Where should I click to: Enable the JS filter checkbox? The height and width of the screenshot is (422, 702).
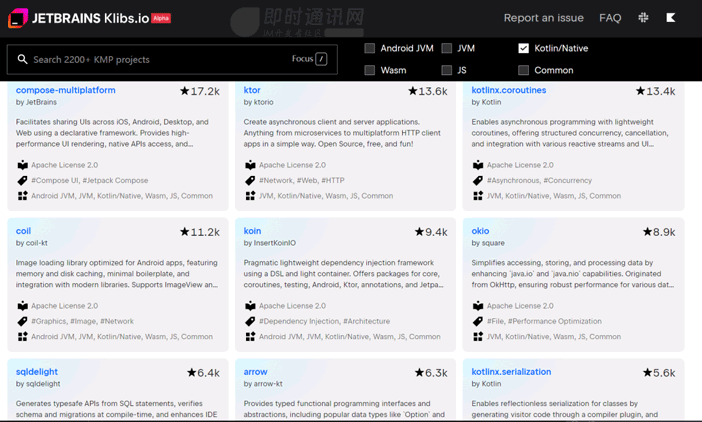click(x=446, y=70)
